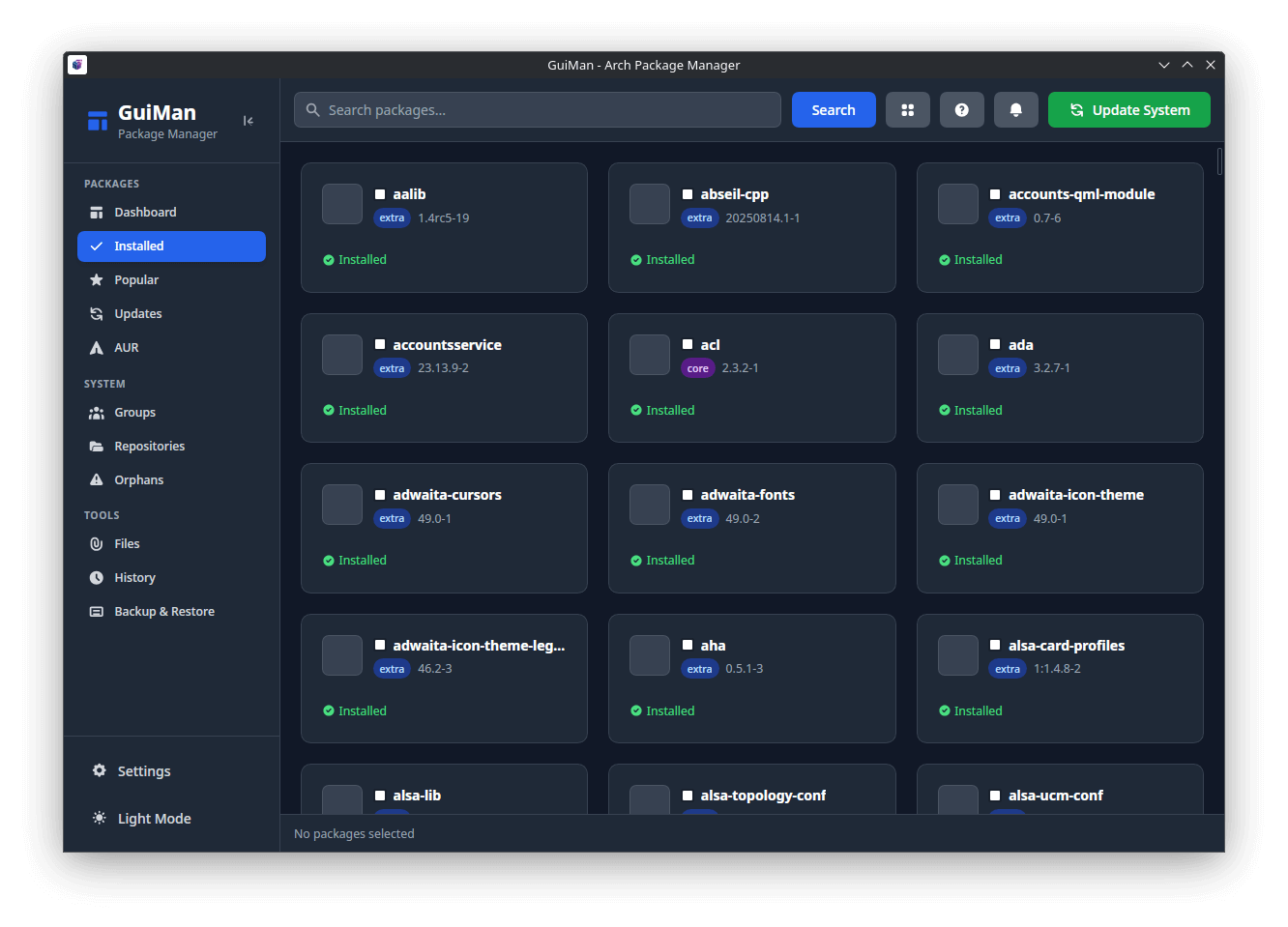Screen dimensions: 1288x927
Task: Open Settings via the gear icon
Action: tap(99, 770)
